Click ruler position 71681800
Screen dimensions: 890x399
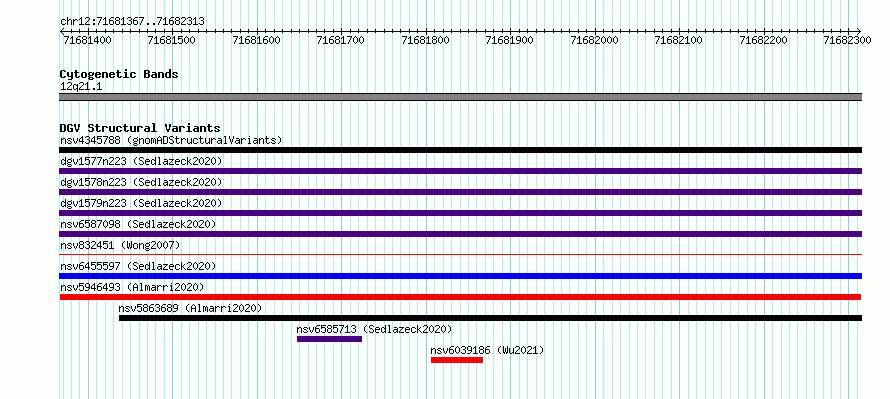point(425,40)
